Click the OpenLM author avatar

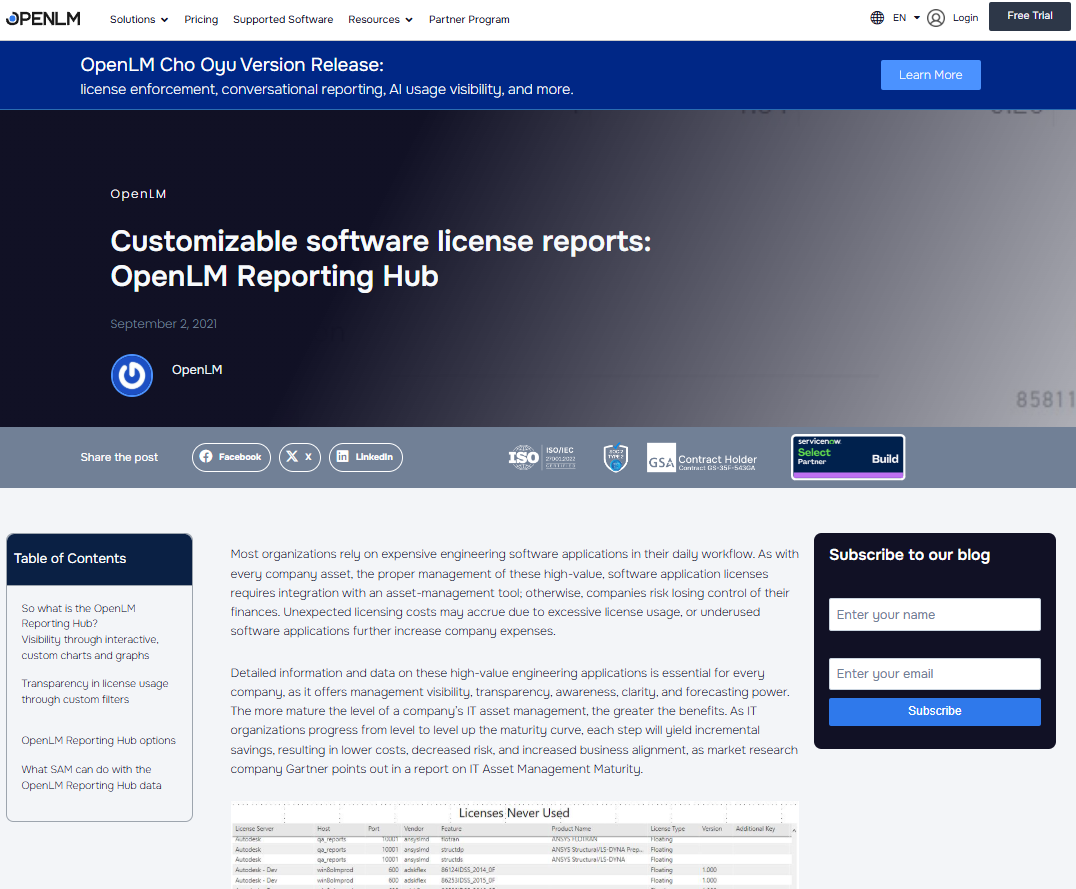pyautogui.click(x=132, y=376)
